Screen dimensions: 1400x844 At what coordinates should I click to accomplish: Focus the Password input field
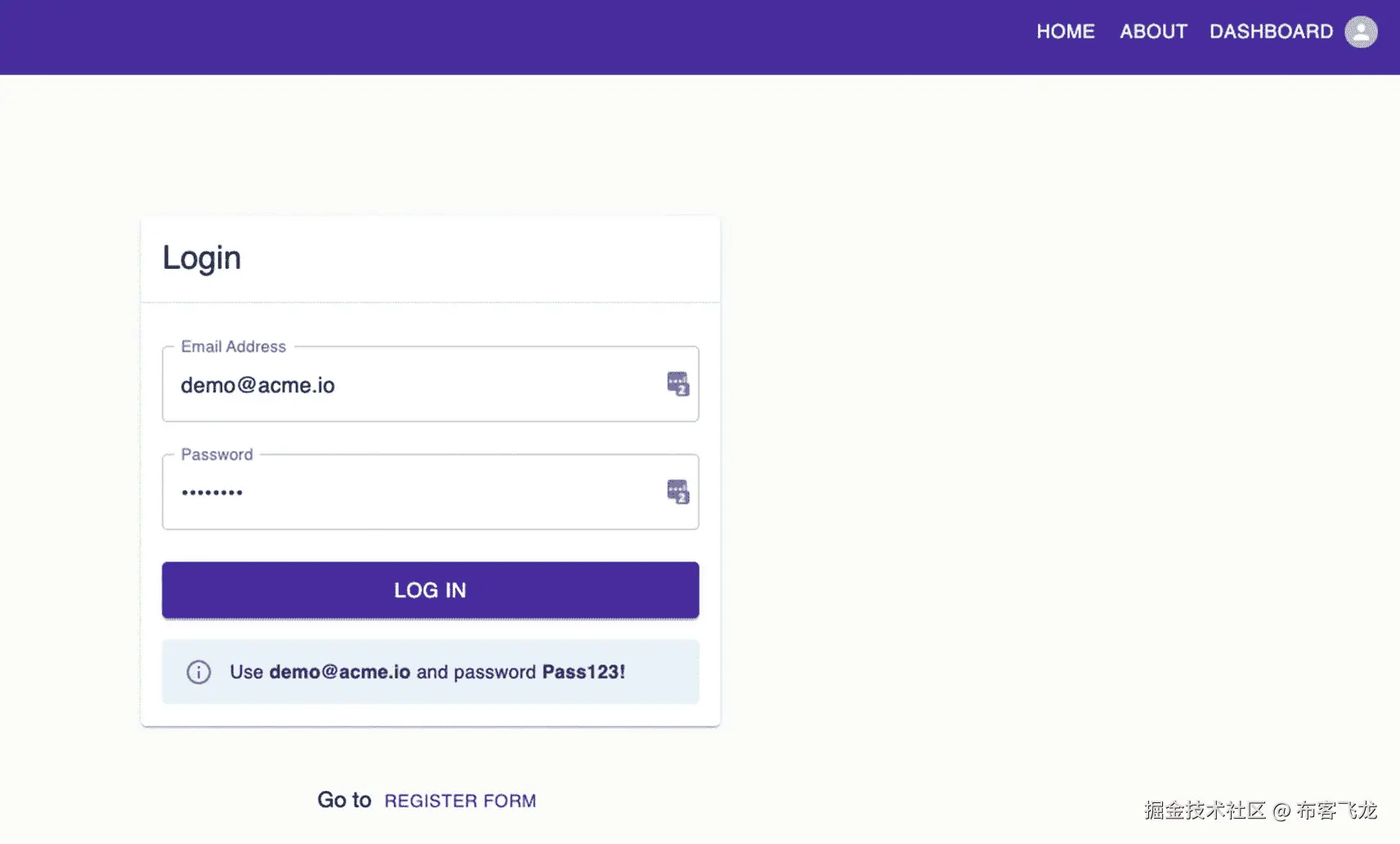click(417, 492)
